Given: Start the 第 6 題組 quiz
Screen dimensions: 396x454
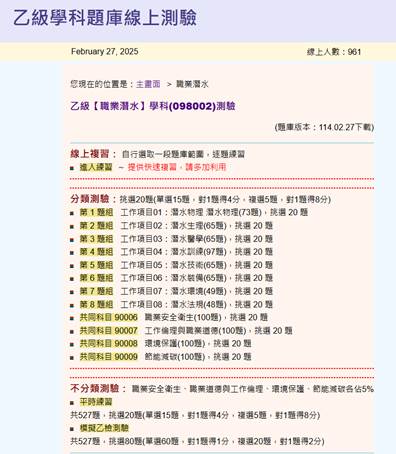Looking at the screenshot, I should point(96,278).
